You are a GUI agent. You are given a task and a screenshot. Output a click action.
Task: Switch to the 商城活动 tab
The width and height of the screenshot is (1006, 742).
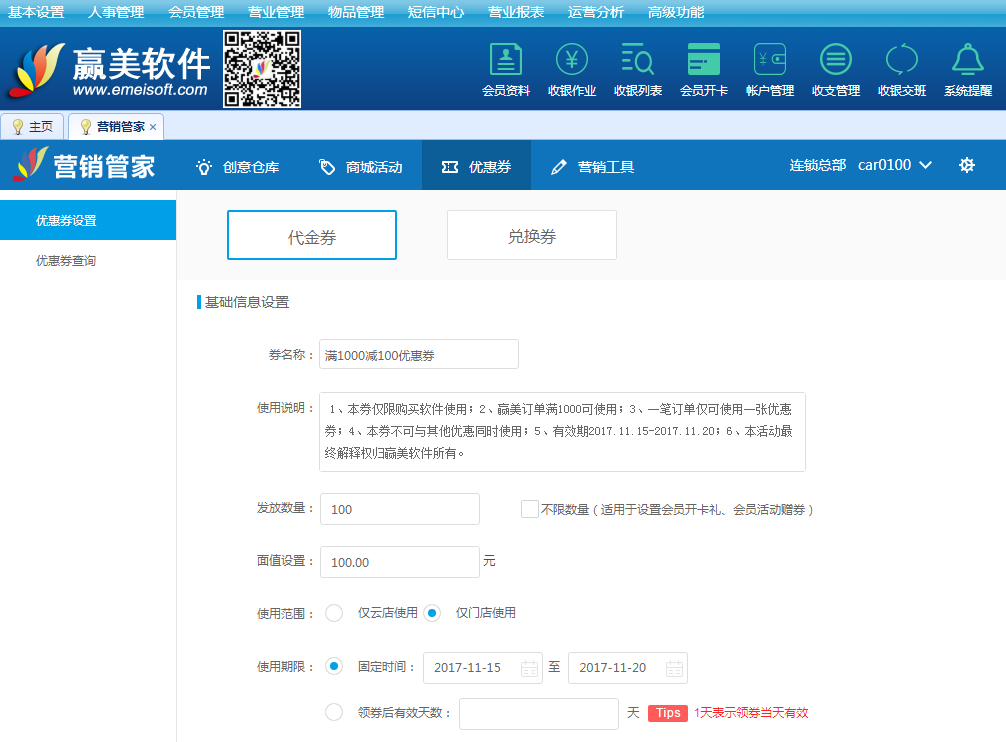pyautogui.click(x=361, y=167)
